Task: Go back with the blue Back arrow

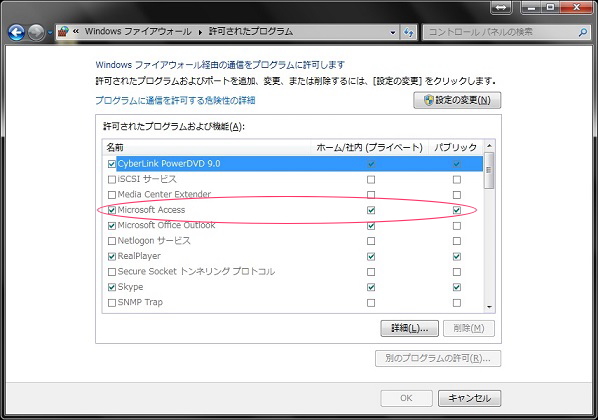Action: (x=16, y=32)
